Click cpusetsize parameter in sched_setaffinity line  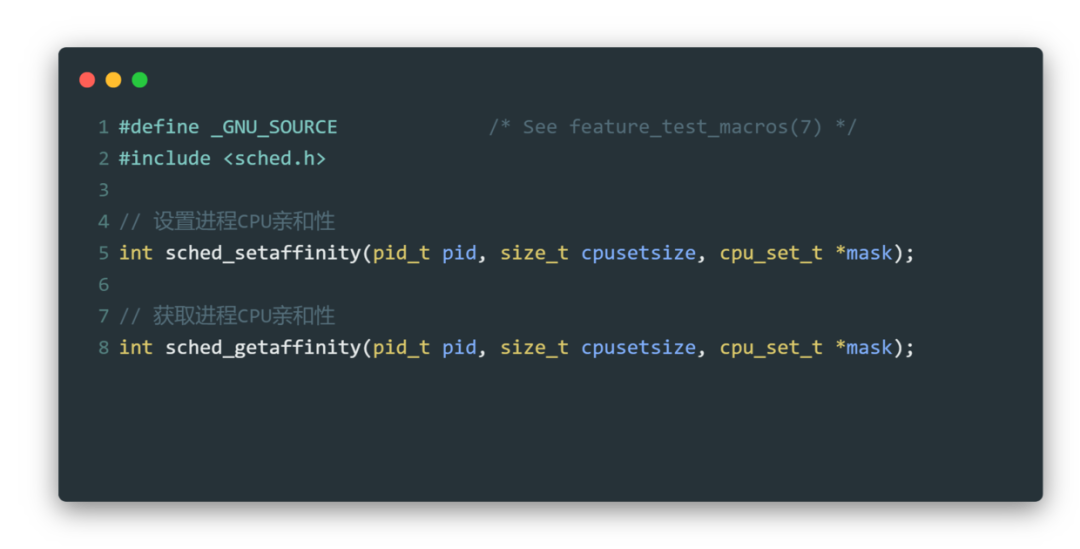638,253
